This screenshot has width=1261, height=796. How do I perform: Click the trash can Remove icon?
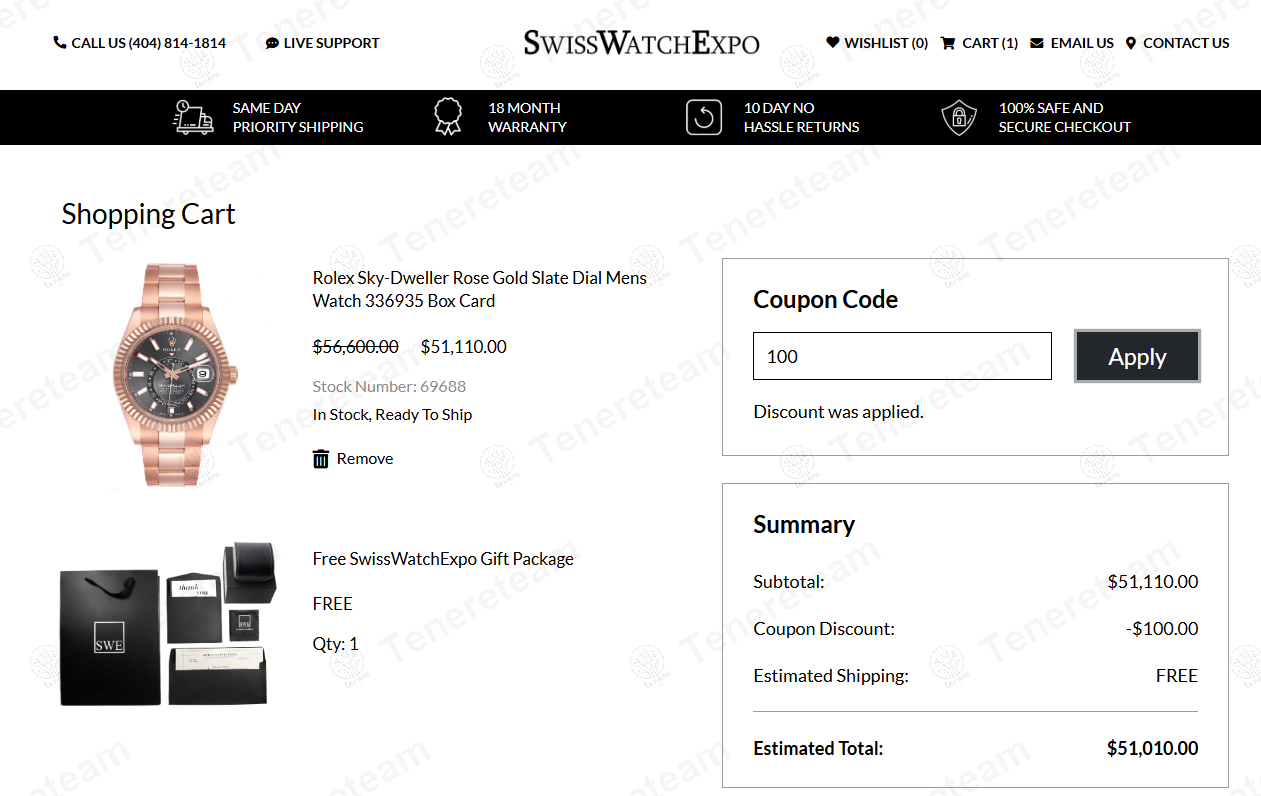point(321,459)
